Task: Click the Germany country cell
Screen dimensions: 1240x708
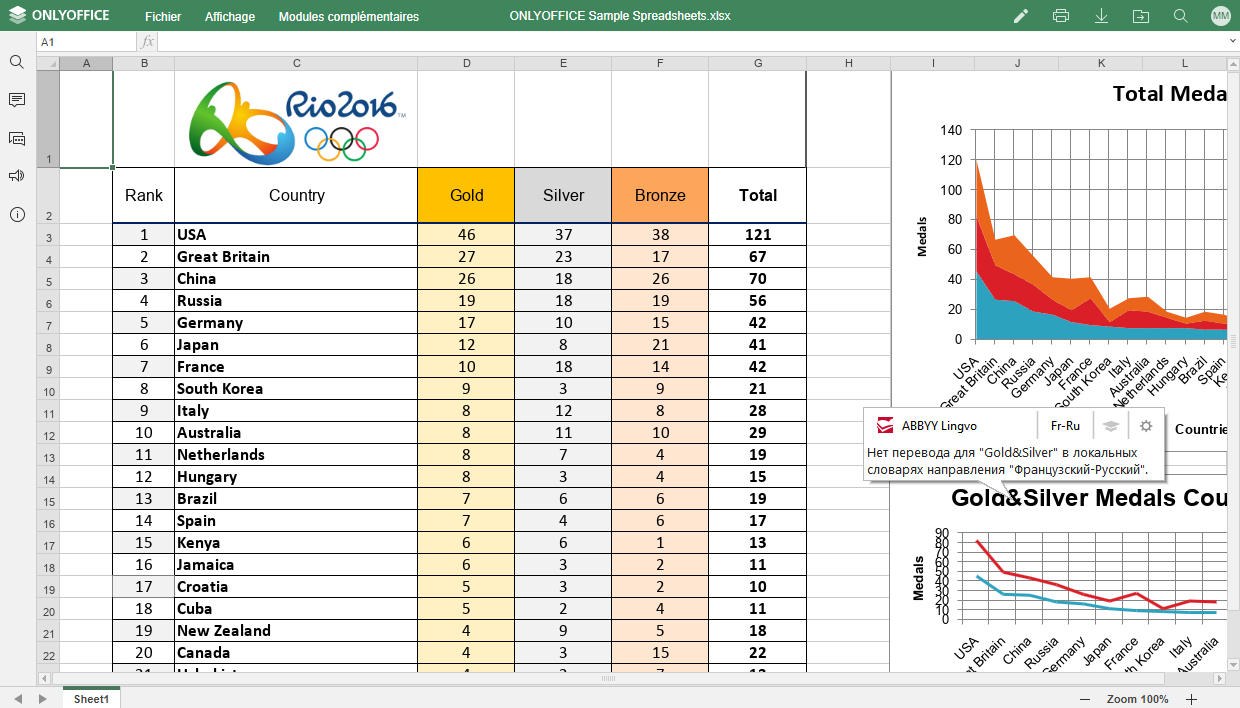Action: (x=296, y=323)
